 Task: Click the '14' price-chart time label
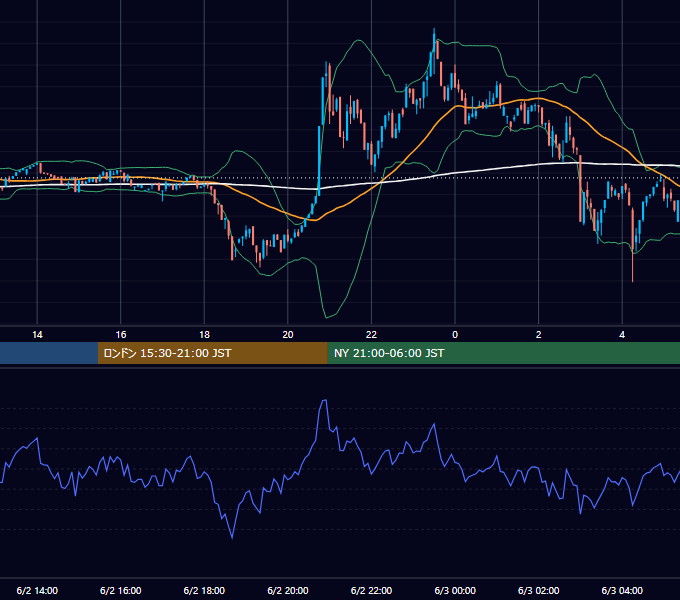click(x=37, y=335)
